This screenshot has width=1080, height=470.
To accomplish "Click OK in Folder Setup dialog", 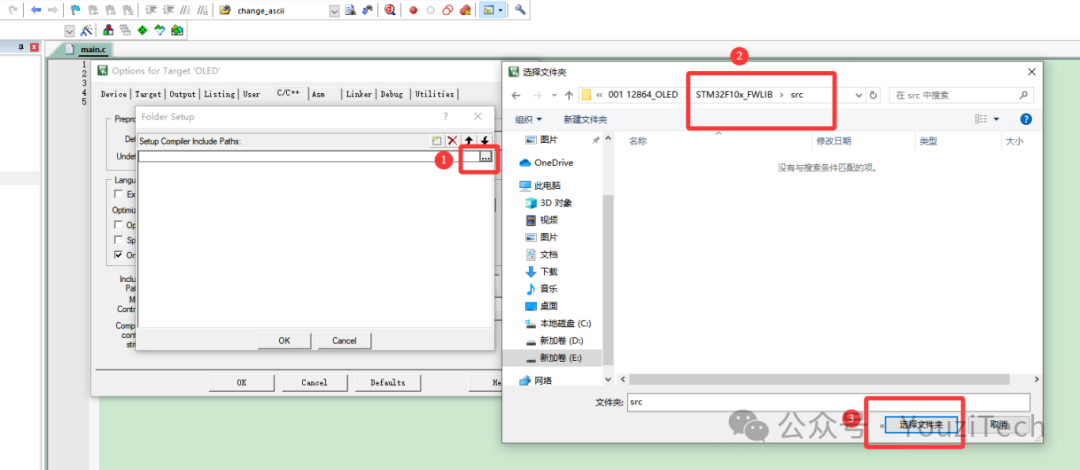I will coord(284,340).
